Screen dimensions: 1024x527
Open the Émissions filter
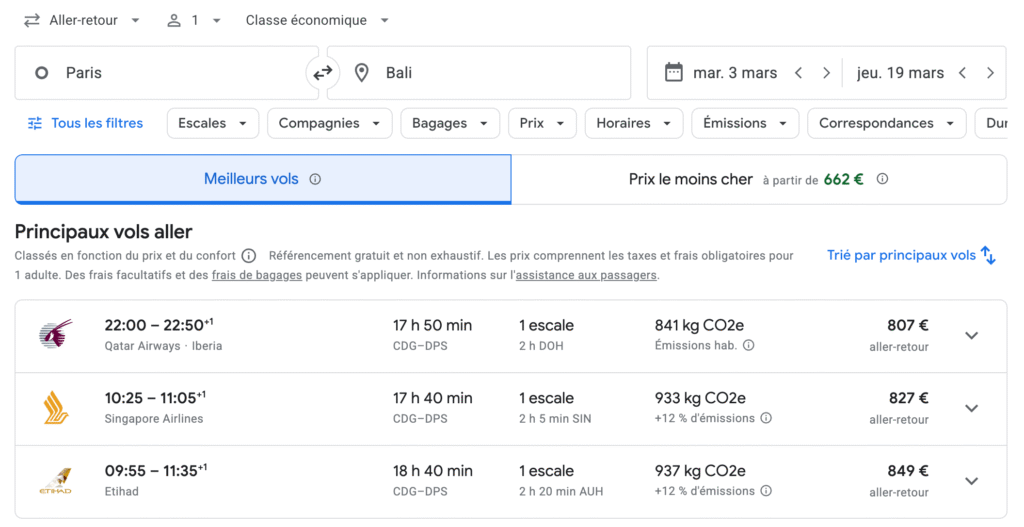point(745,123)
